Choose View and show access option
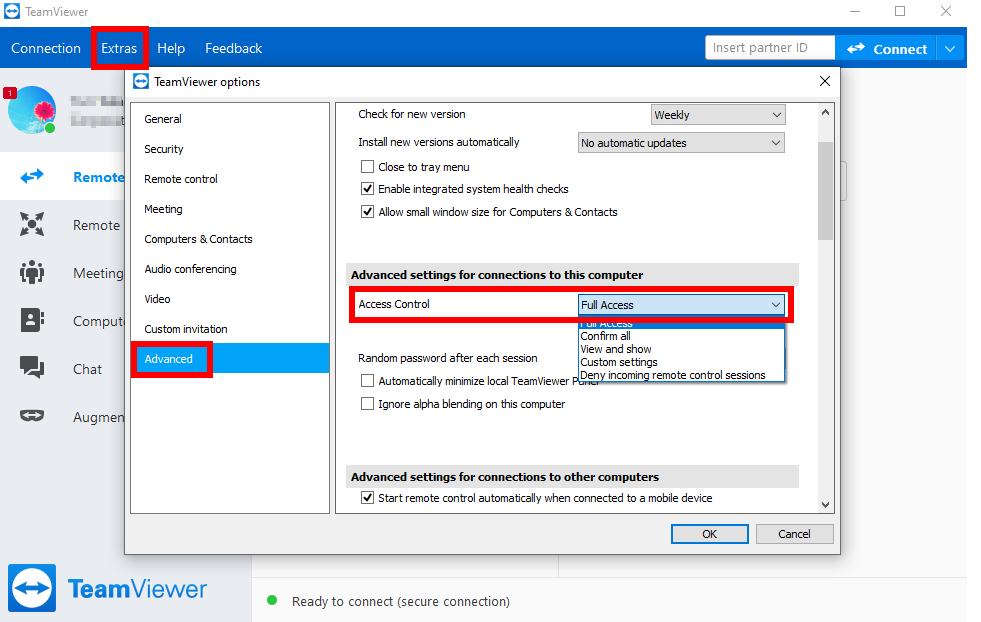Image resolution: width=981 pixels, height=622 pixels. (681, 349)
